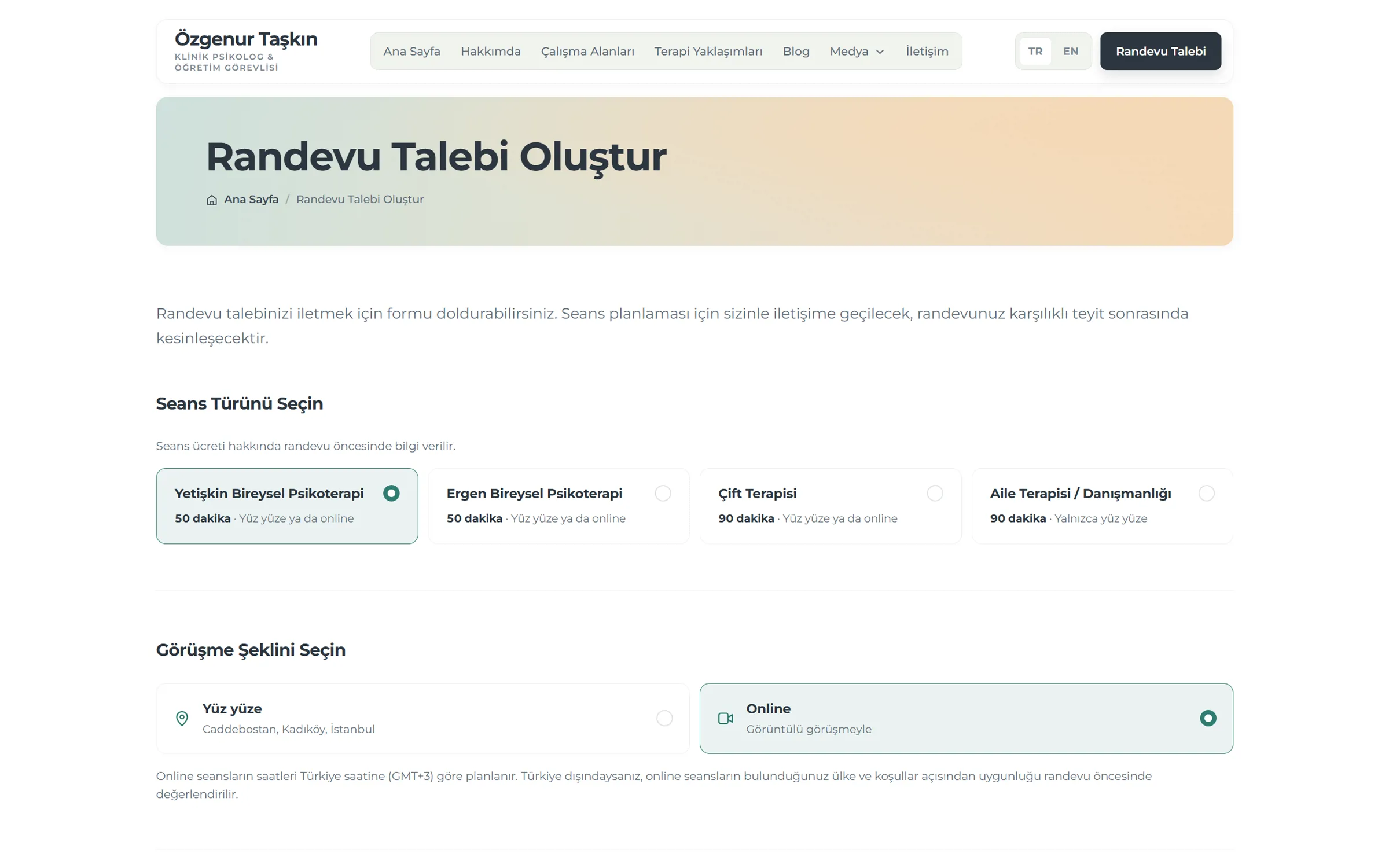Select the Yüz yüze meeting radio button
The image size is (1389, 868).
(x=664, y=718)
